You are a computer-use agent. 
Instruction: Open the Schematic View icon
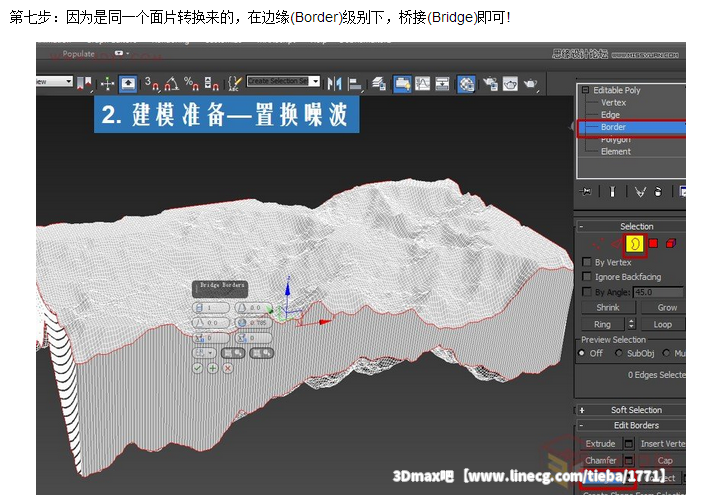pos(442,84)
